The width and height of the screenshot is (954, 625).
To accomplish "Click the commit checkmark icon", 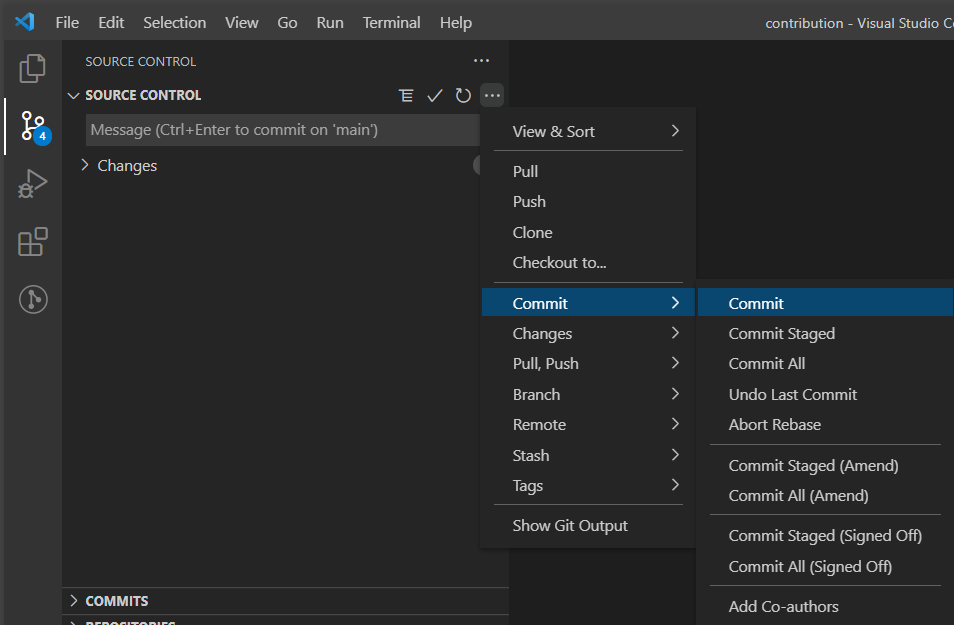I will click(x=434, y=96).
